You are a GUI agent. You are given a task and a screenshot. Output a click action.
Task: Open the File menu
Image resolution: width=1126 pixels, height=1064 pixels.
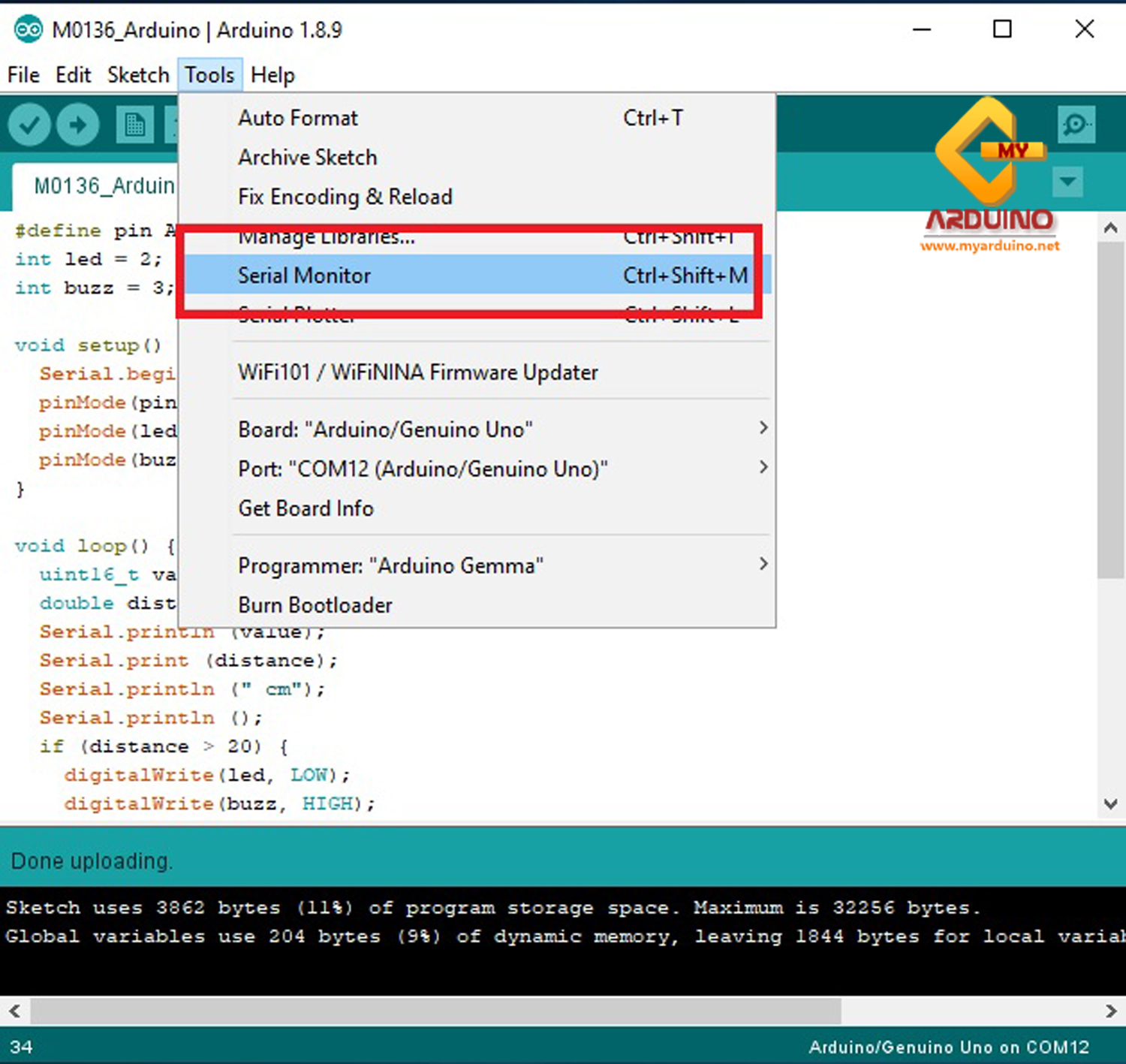click(x=23, y=75)
